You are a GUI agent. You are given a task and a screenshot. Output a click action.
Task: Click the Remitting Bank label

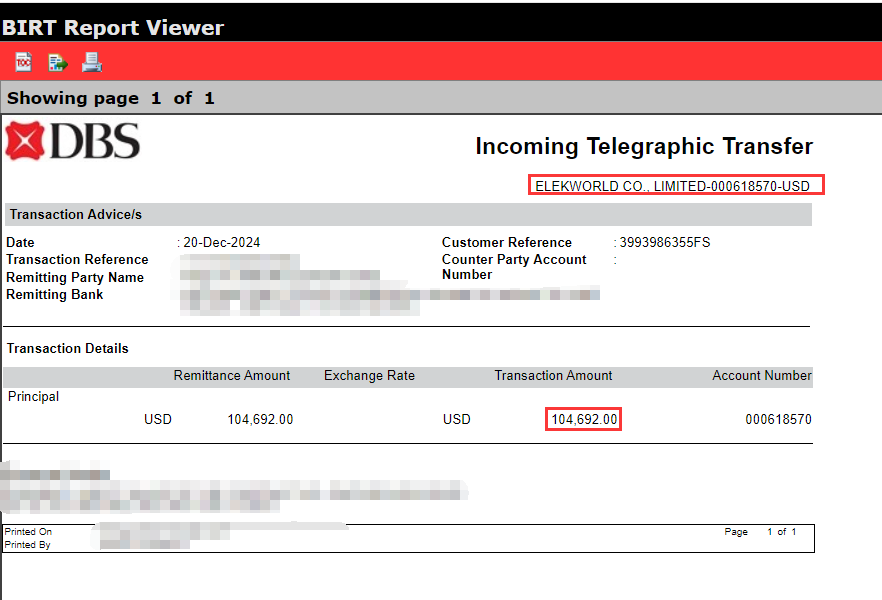click(x=55, y=294)
